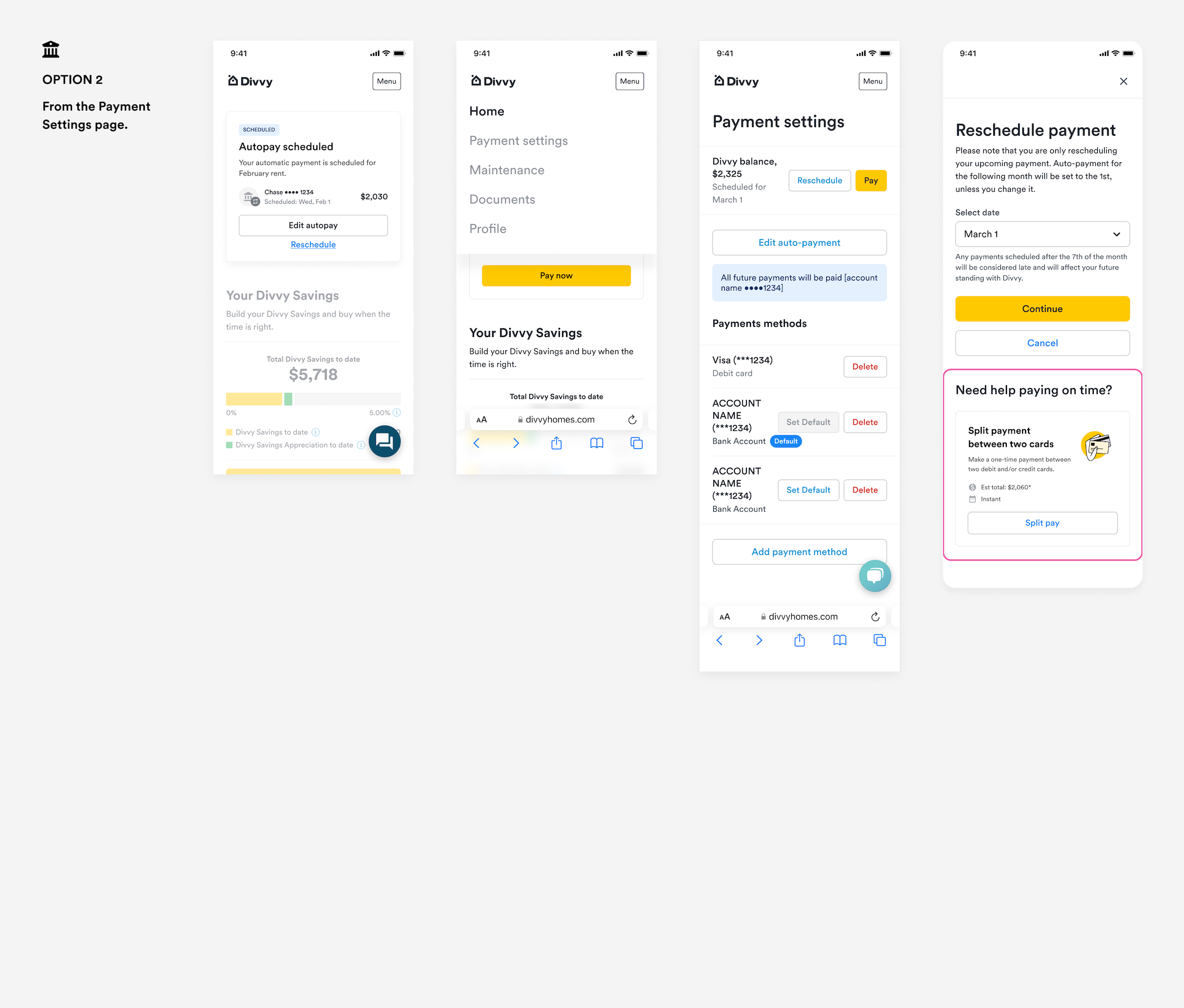Click bookmarks icon on menu screen browser toolbar
The width and height of the screenshot is (1184, 1008).
597,443
